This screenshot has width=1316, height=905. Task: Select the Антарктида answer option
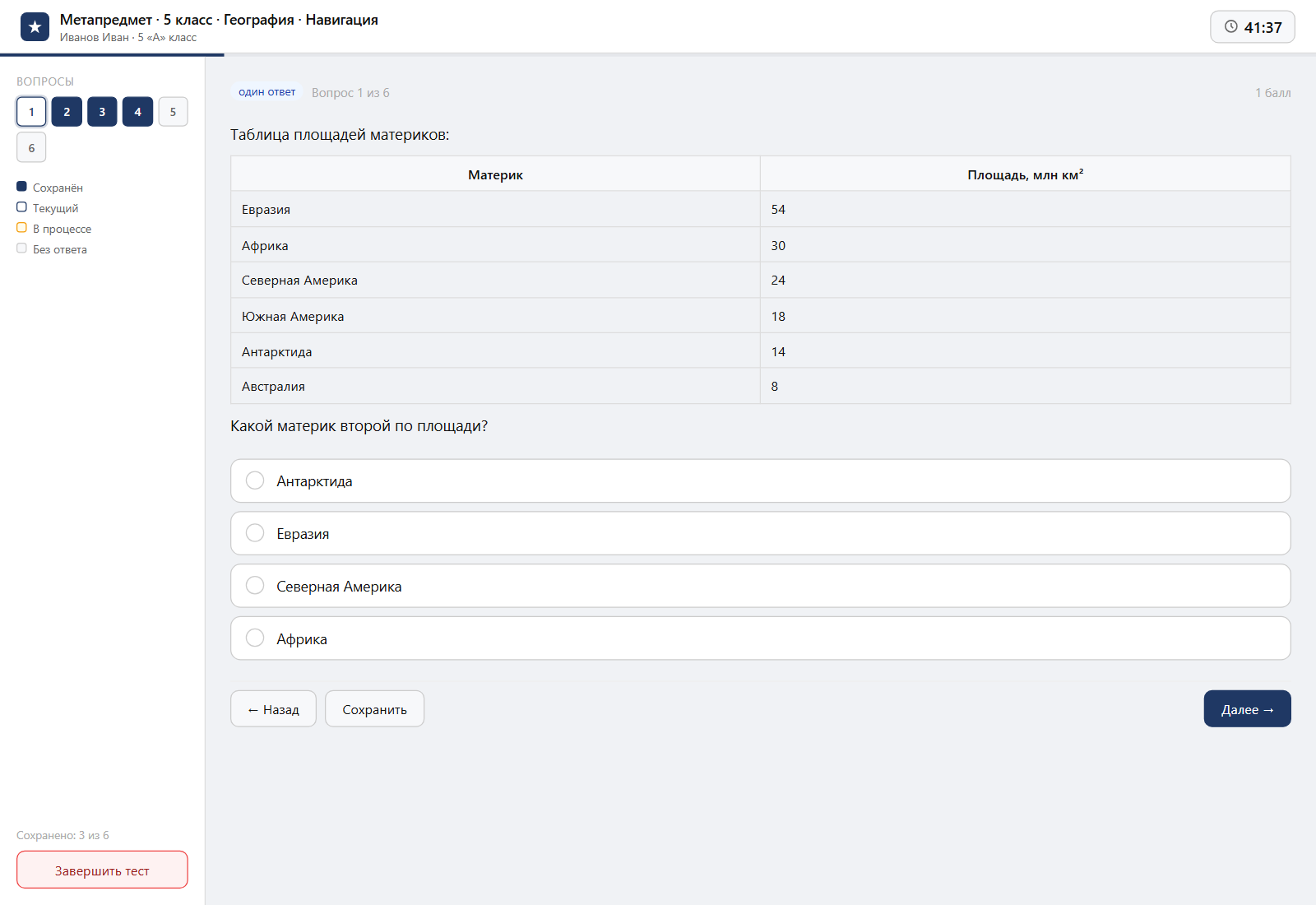[760, 480]
